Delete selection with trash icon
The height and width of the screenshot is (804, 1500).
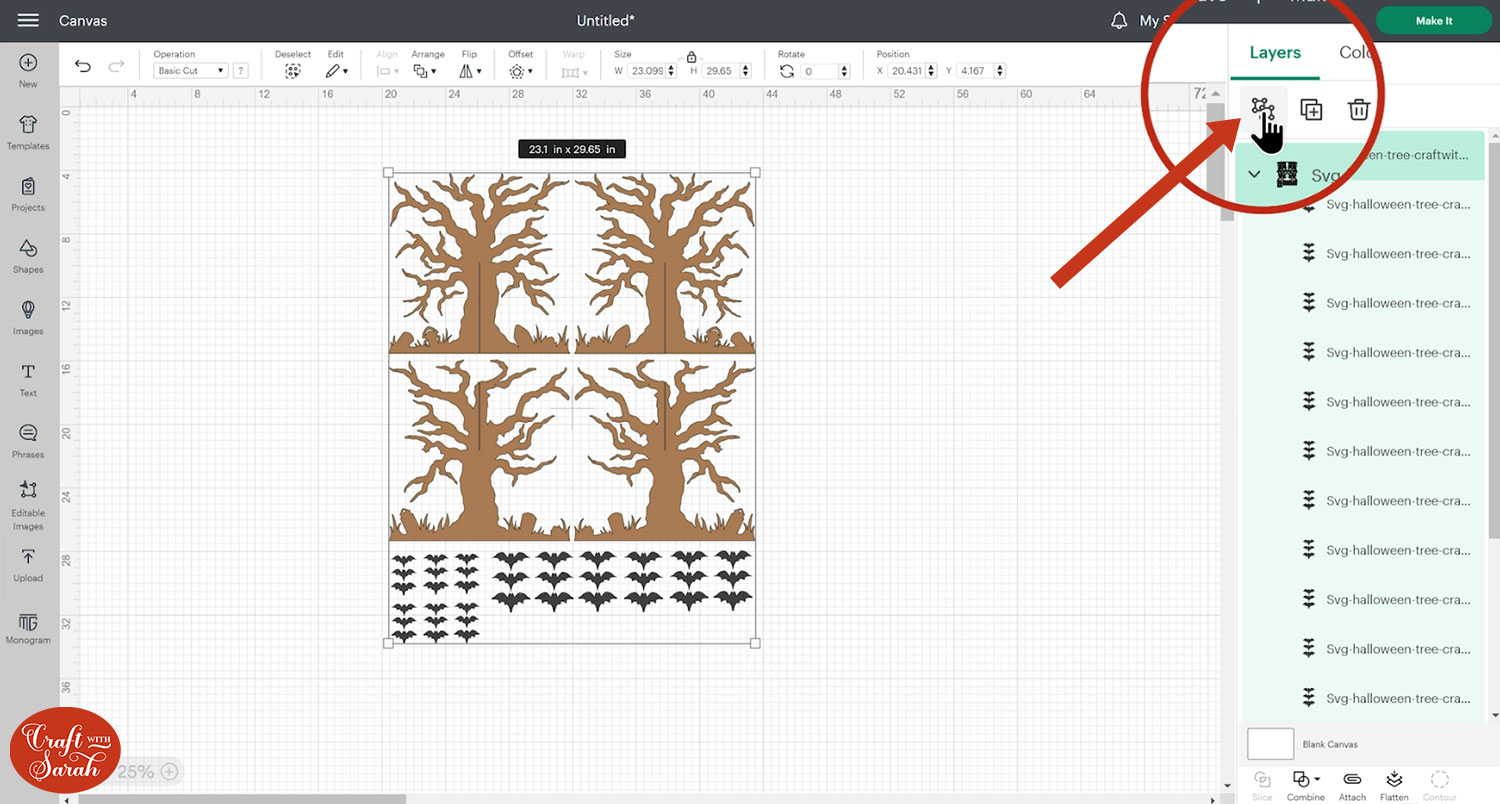click(x=1358, y=110)
